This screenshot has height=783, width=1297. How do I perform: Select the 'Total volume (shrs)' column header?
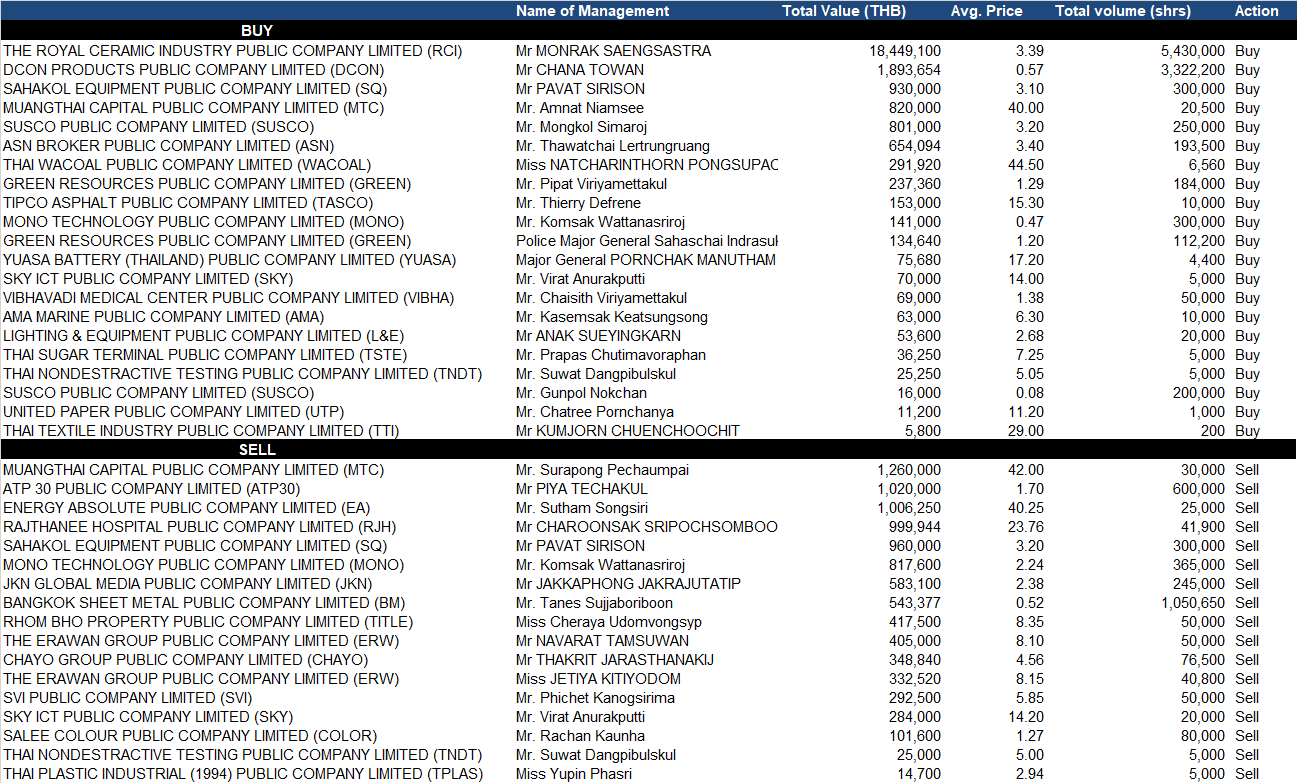click(1123, 11)
